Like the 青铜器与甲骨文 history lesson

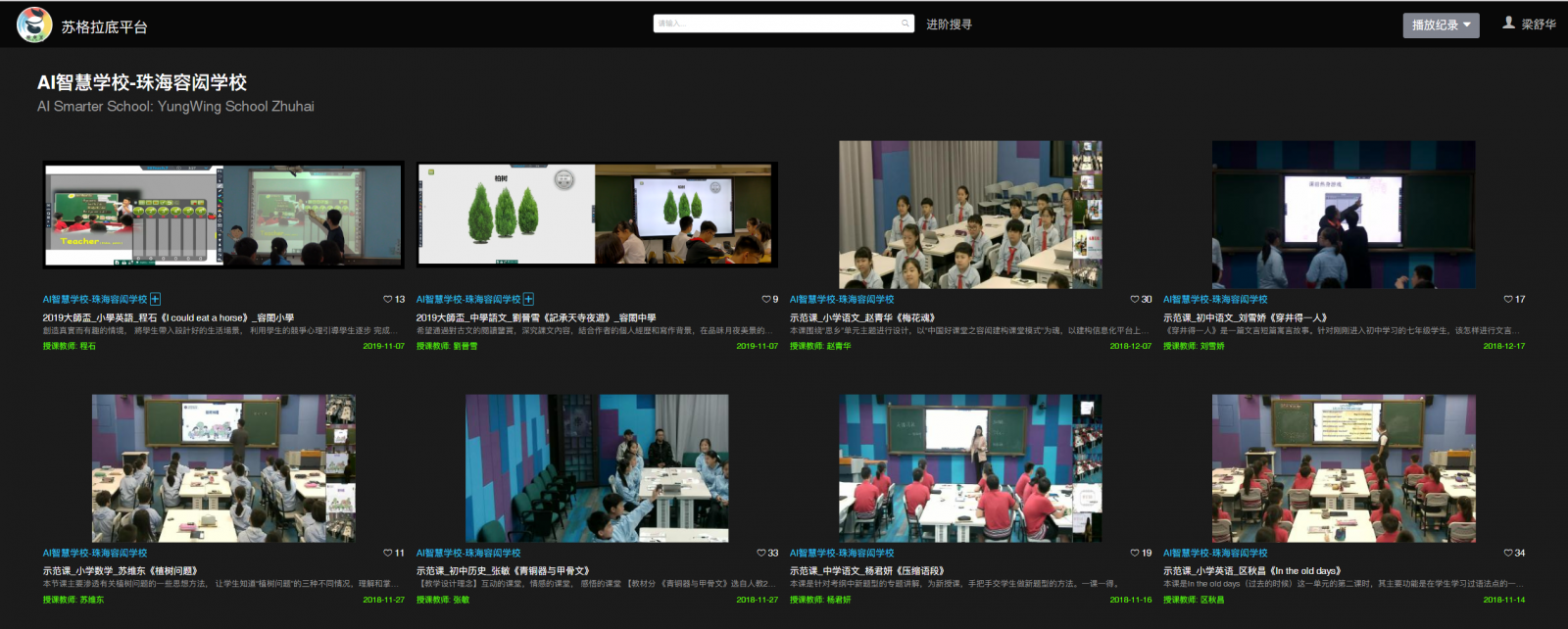760,554
